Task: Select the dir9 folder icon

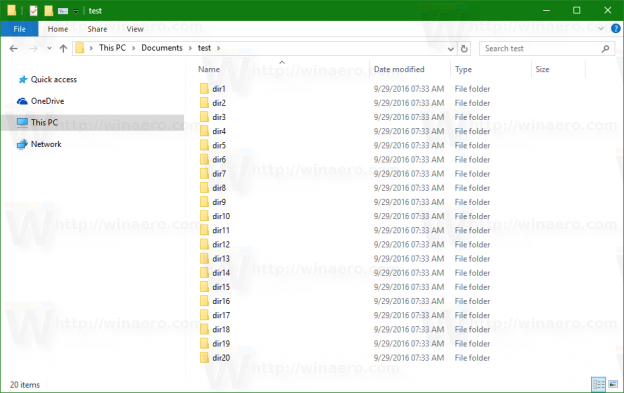Action: coord(204,202)
